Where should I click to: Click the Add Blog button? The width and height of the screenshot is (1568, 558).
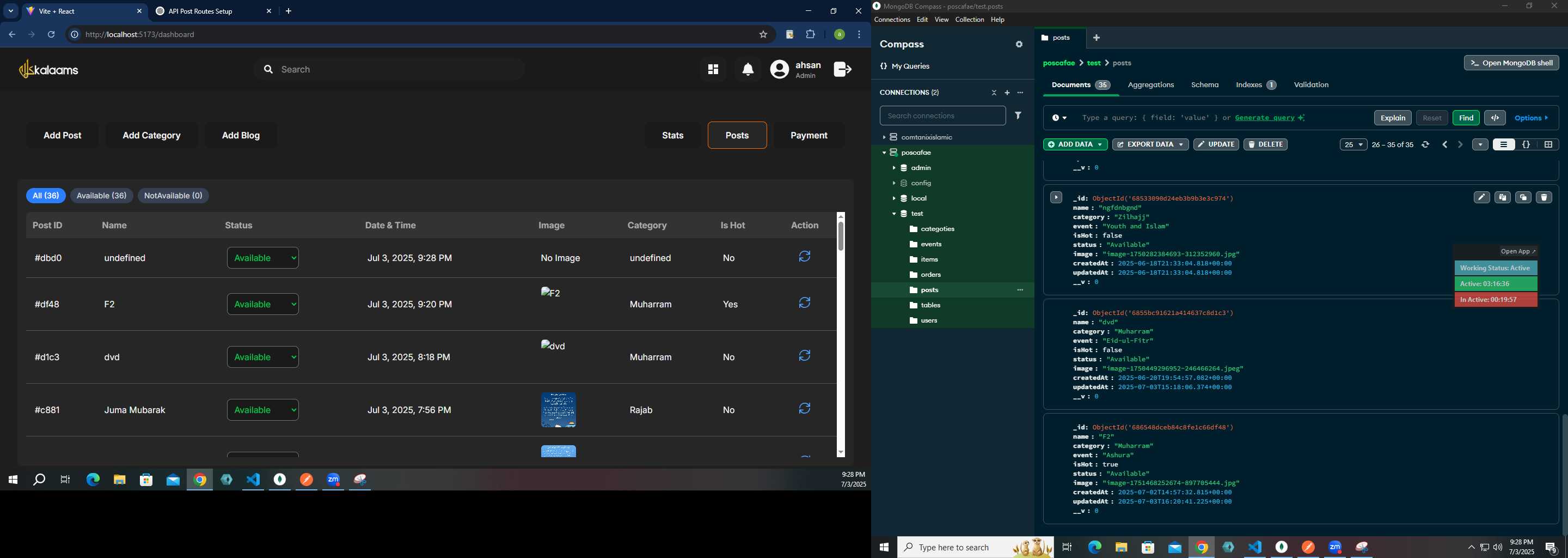241,135
